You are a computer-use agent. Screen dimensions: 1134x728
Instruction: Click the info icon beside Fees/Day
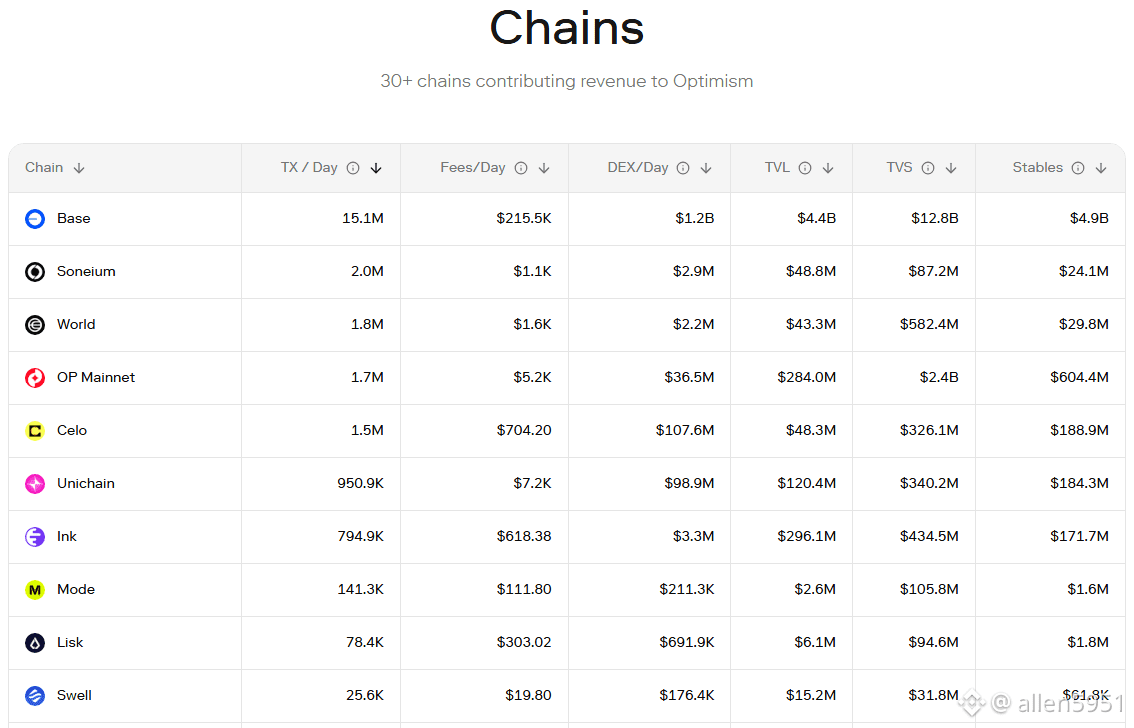pyautogui.click(x=521, y=168)
